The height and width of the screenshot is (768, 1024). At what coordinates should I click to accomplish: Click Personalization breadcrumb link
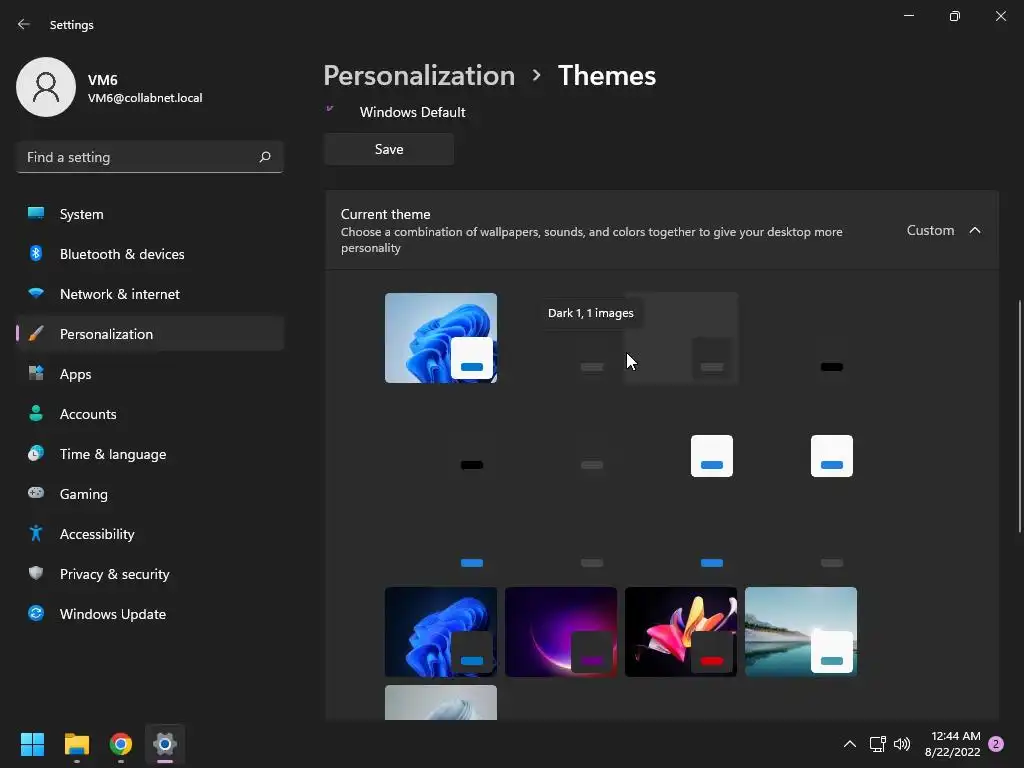point(419,76)
